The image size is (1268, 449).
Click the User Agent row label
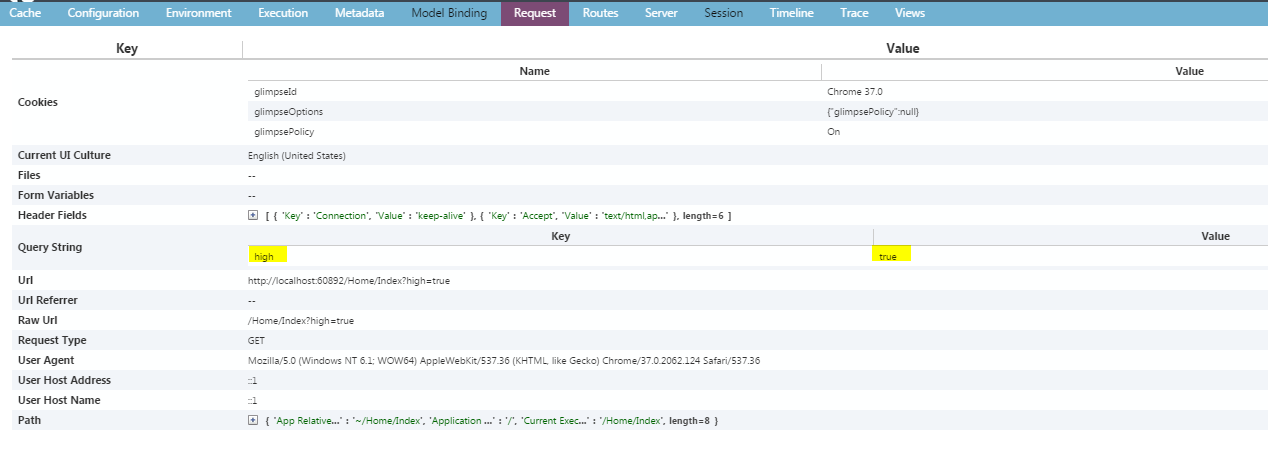[46, 360]
